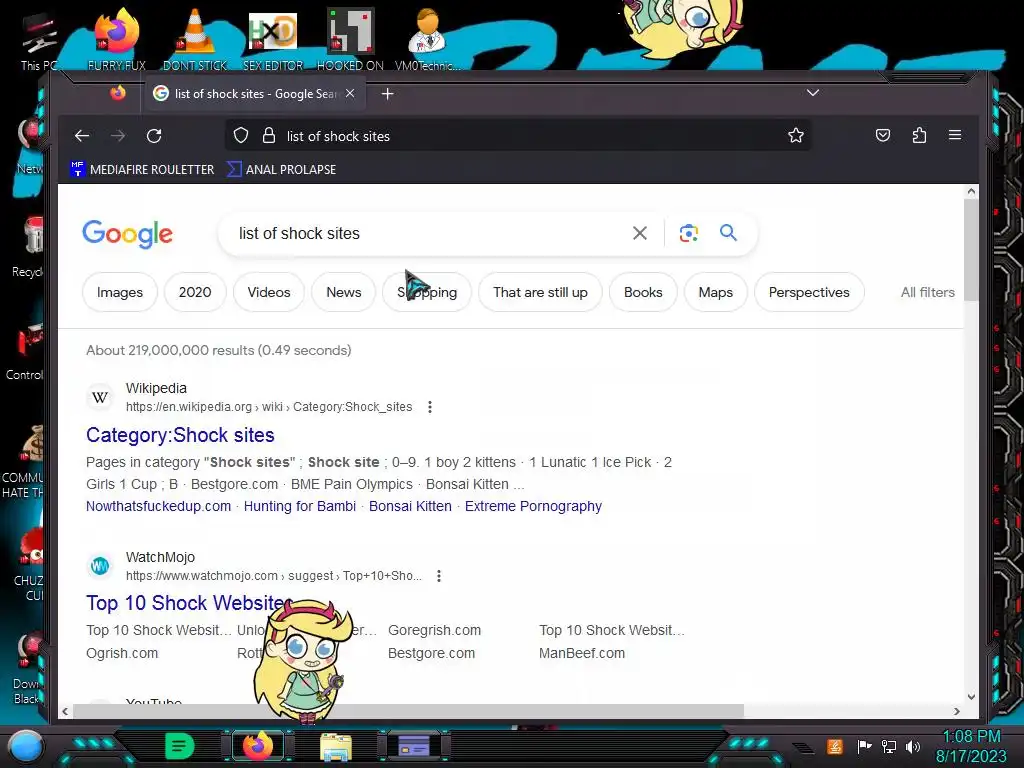Expand the list all tabs chevron
The width and height of the screenshot is (1024, 768).
812,93
